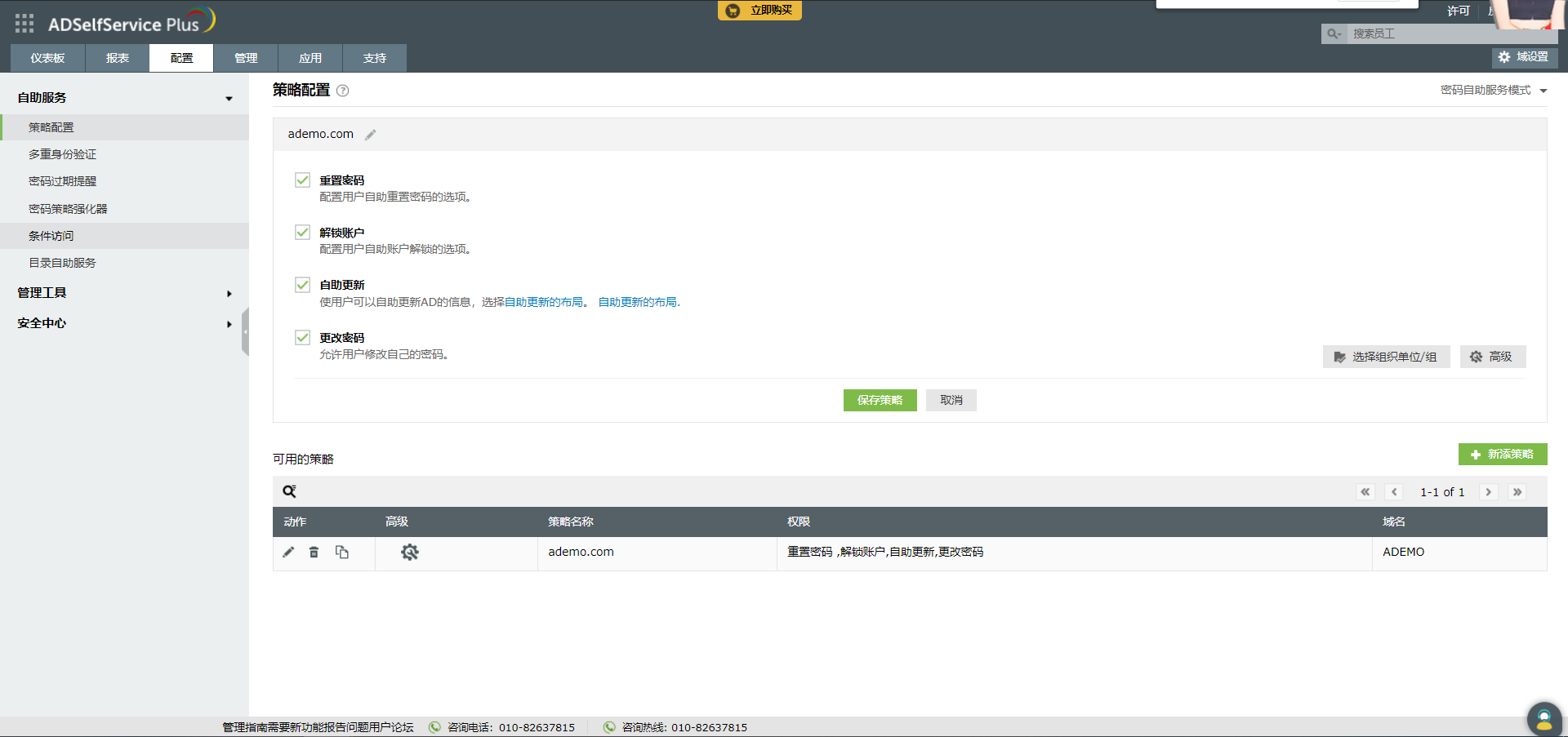Viewport: 1568px width, 737px height.
Task: Switch to the 配置 tab
Action: click(181, 58)
